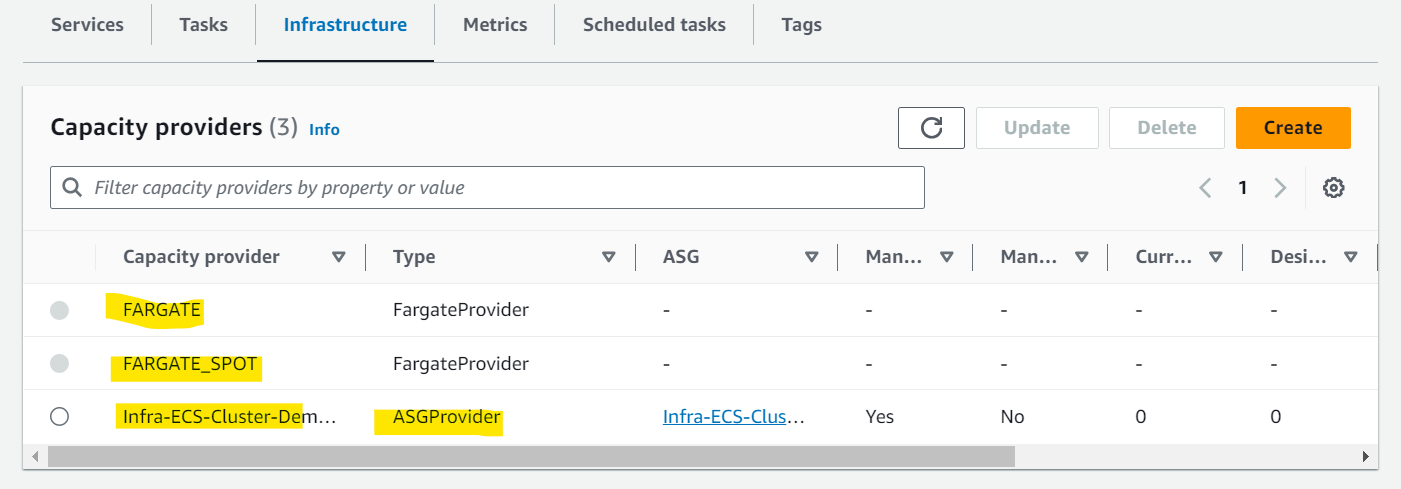The image size is (1401, 489).
Task: Go to next page chevron
Action: 1280,188
